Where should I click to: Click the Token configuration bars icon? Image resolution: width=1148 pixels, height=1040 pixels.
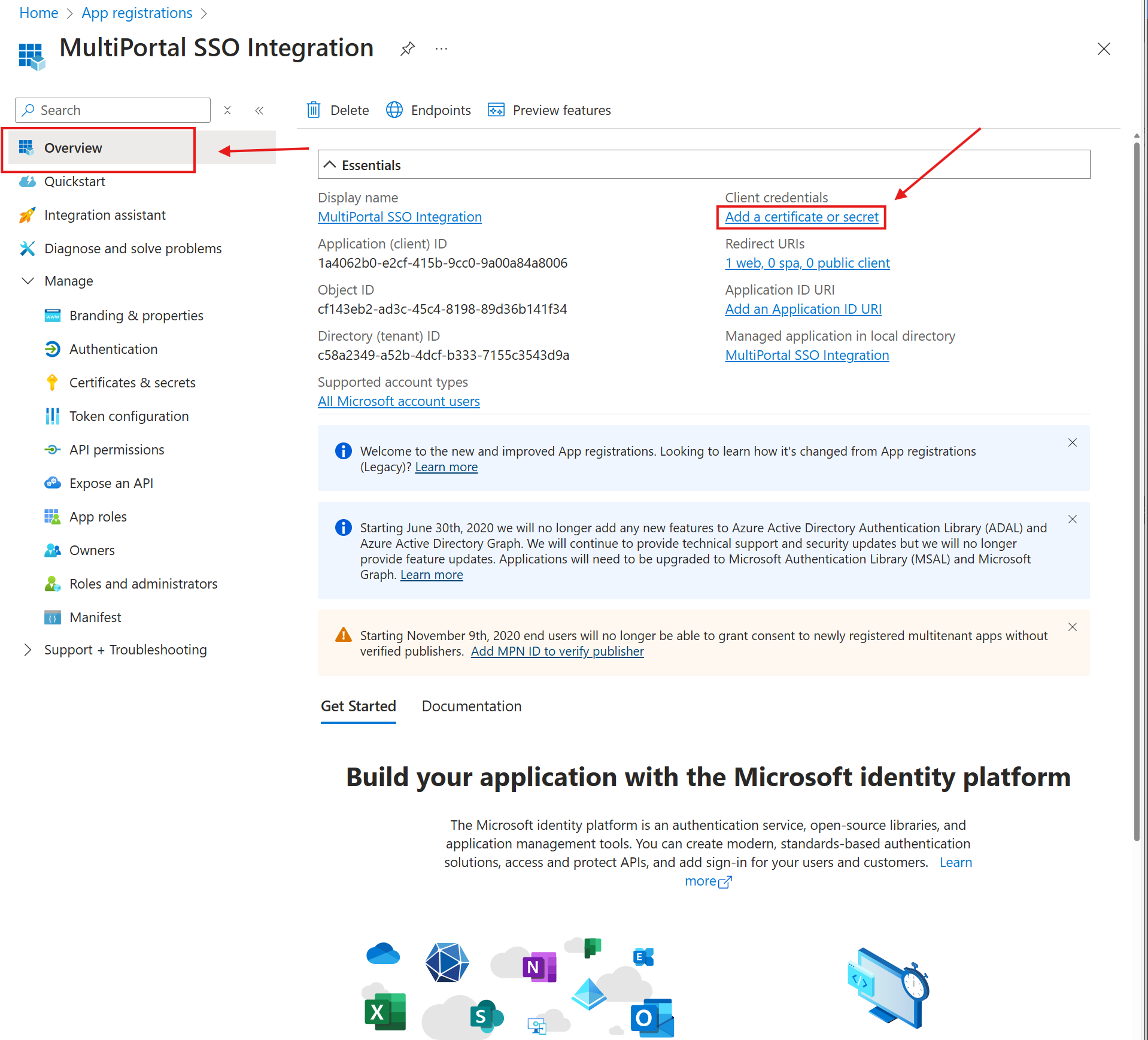53,416
